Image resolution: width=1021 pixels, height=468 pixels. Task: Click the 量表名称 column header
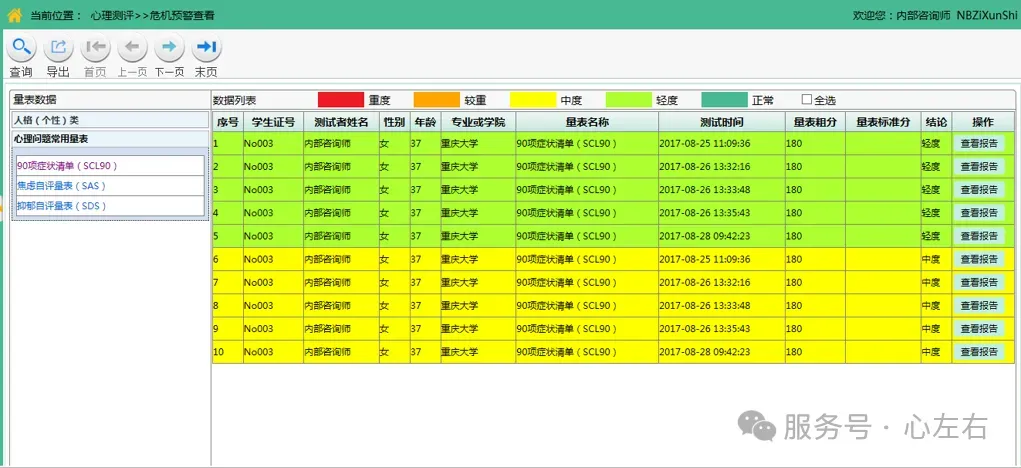tap(587, 122)
